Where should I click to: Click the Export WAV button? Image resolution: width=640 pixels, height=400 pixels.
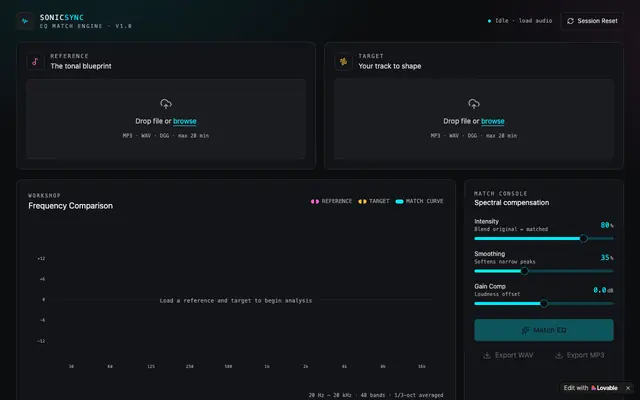pos(508,355)
